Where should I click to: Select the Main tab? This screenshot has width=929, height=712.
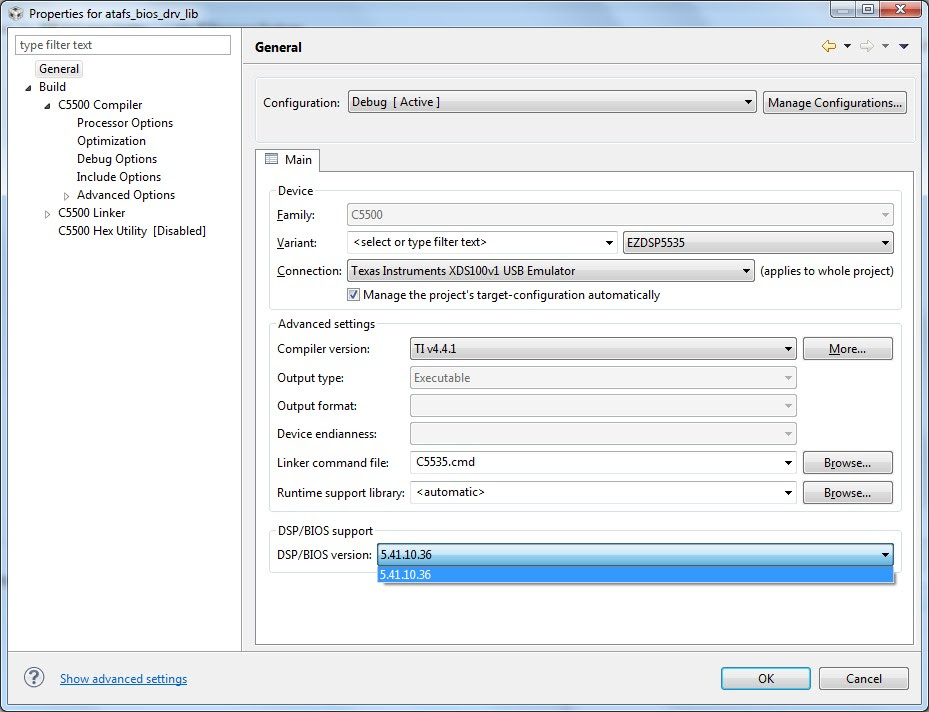tap(288, 160)
